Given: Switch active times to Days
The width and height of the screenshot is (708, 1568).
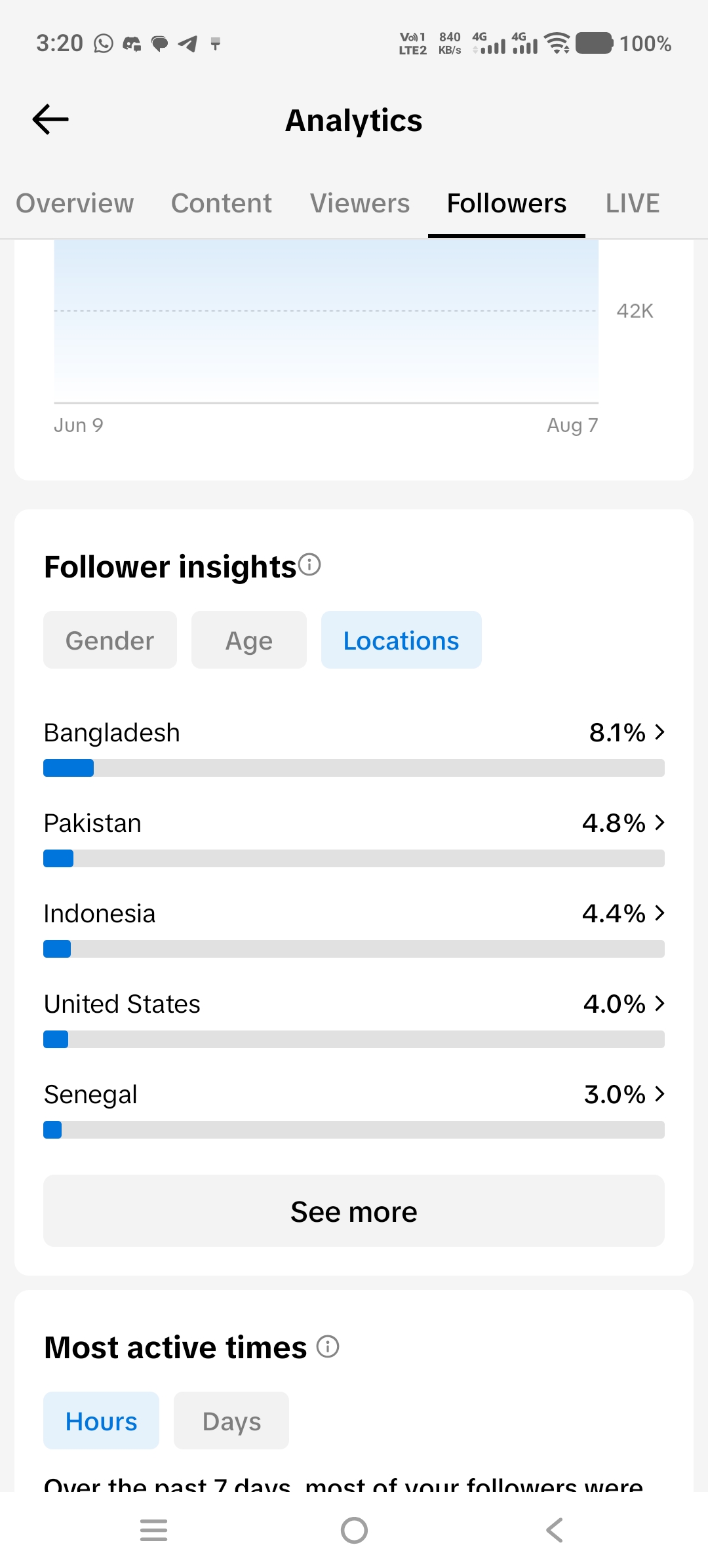Looking at the screenshot, I should [x=231, y=1421].
